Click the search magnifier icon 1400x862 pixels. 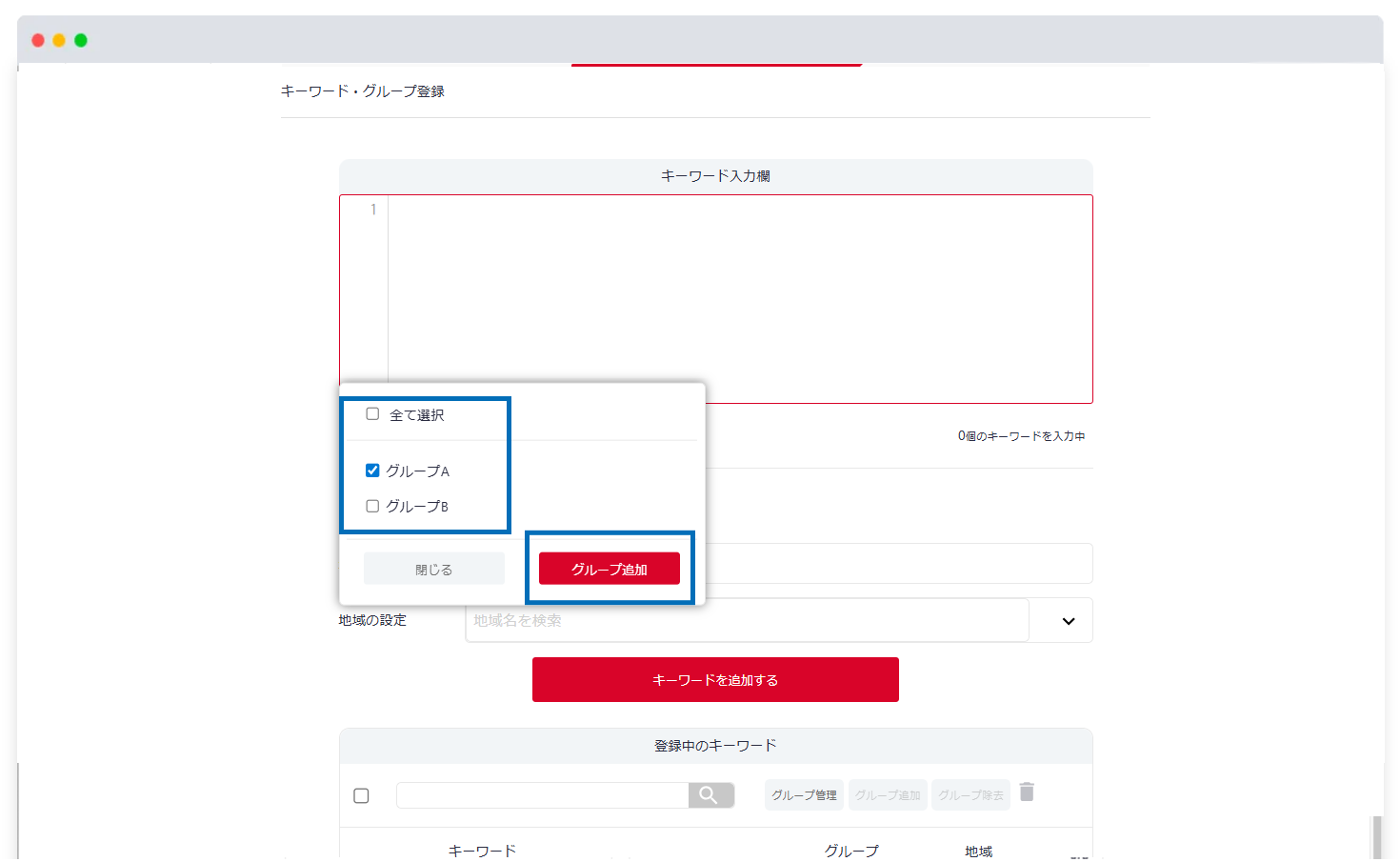point(710,794)
